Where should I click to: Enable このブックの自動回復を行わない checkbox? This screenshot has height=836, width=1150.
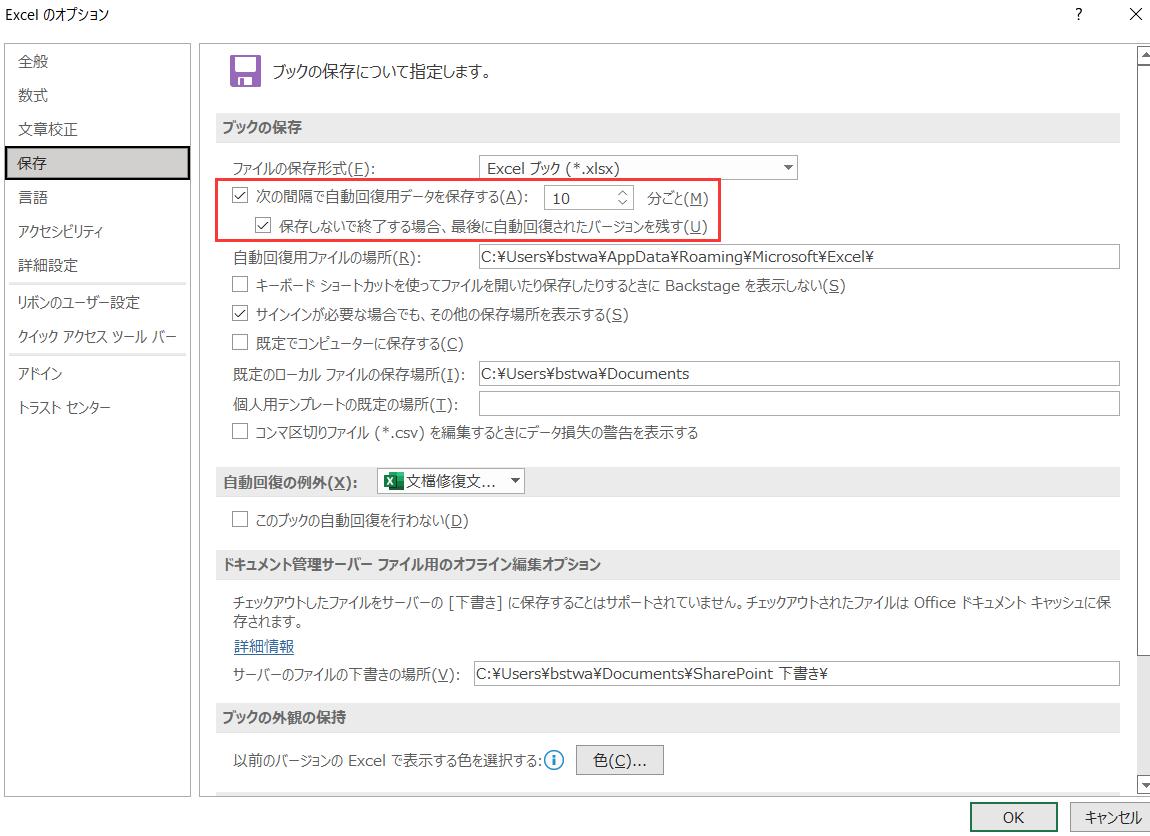click(240, 519)
